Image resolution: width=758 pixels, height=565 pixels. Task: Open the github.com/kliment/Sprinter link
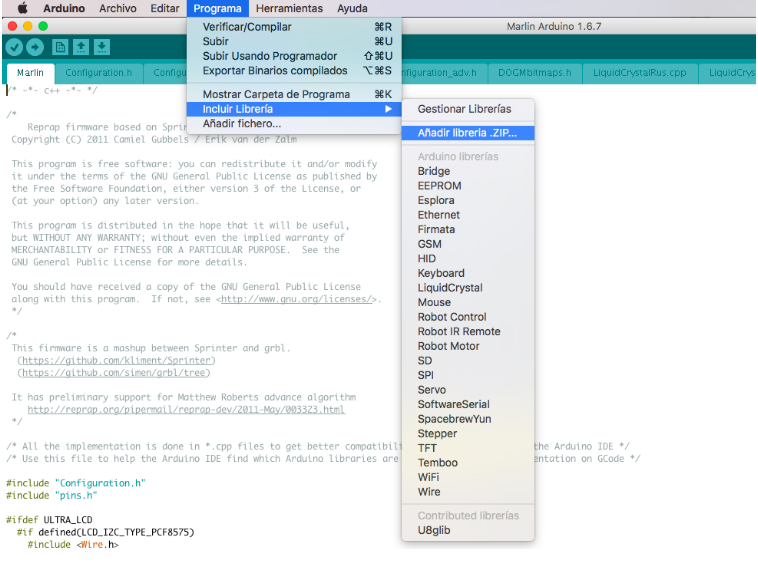[x=117, y=361]
